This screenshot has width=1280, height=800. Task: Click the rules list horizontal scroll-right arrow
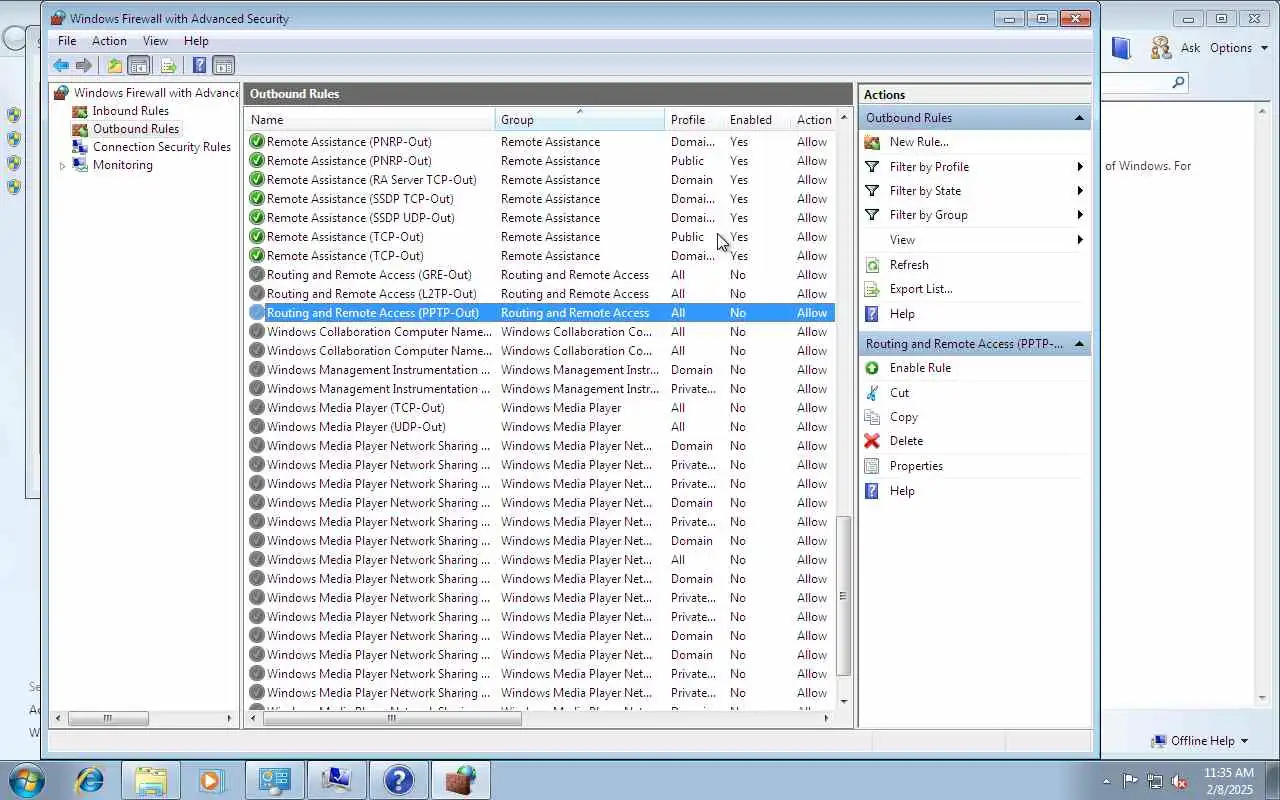tap(826, 718)
